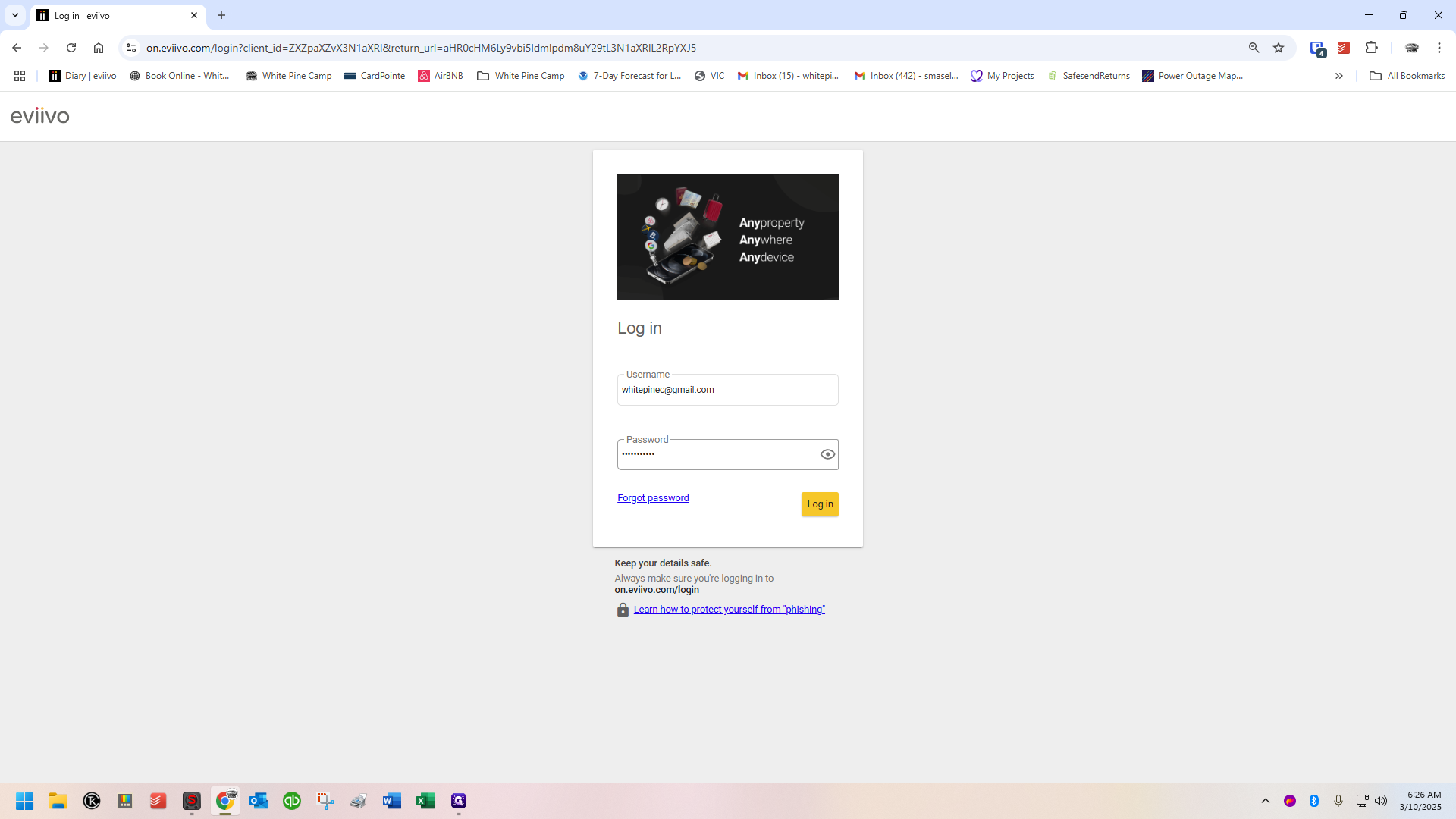Open the White Pine Camp site bookmark

pyautogui.click(x=289, y=76)
